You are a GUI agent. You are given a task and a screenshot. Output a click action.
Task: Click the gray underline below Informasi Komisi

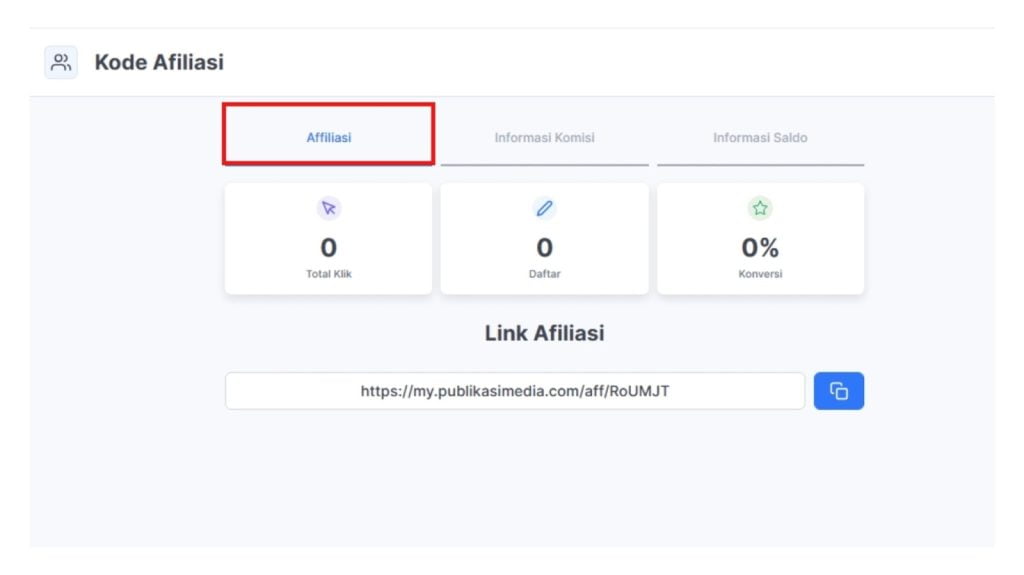pyautogui.click(x=544, y=165)
